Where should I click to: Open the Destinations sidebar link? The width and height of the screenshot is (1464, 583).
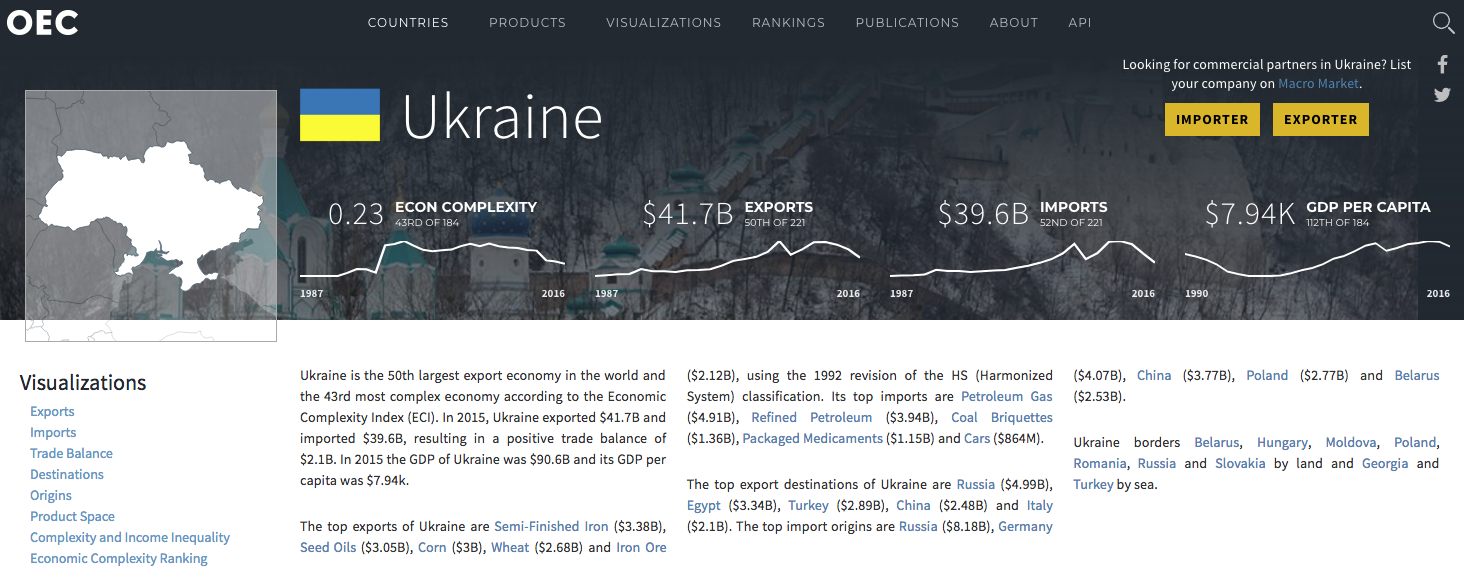coord(67,474)
